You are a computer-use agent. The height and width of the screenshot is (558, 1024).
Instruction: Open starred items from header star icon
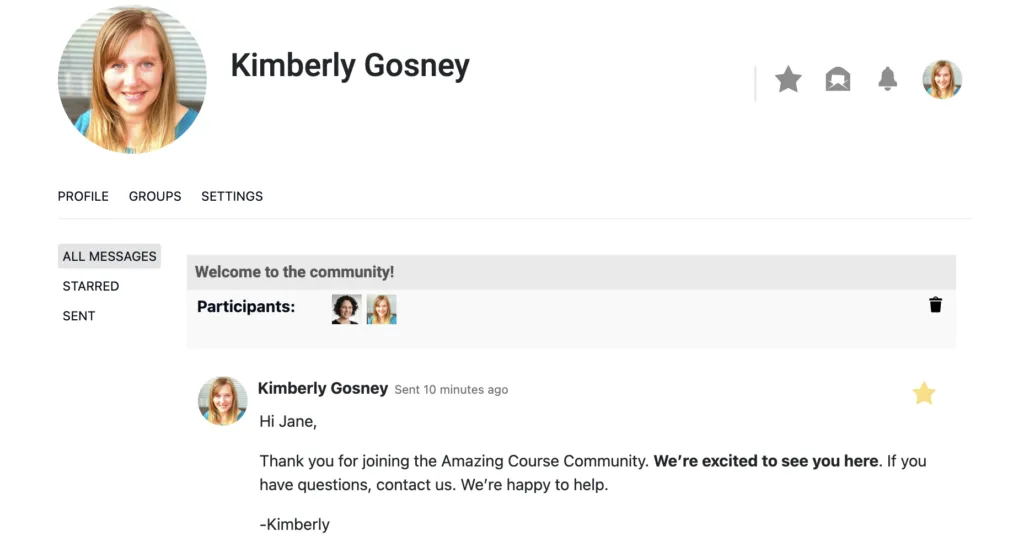click(x=788, y=79)
